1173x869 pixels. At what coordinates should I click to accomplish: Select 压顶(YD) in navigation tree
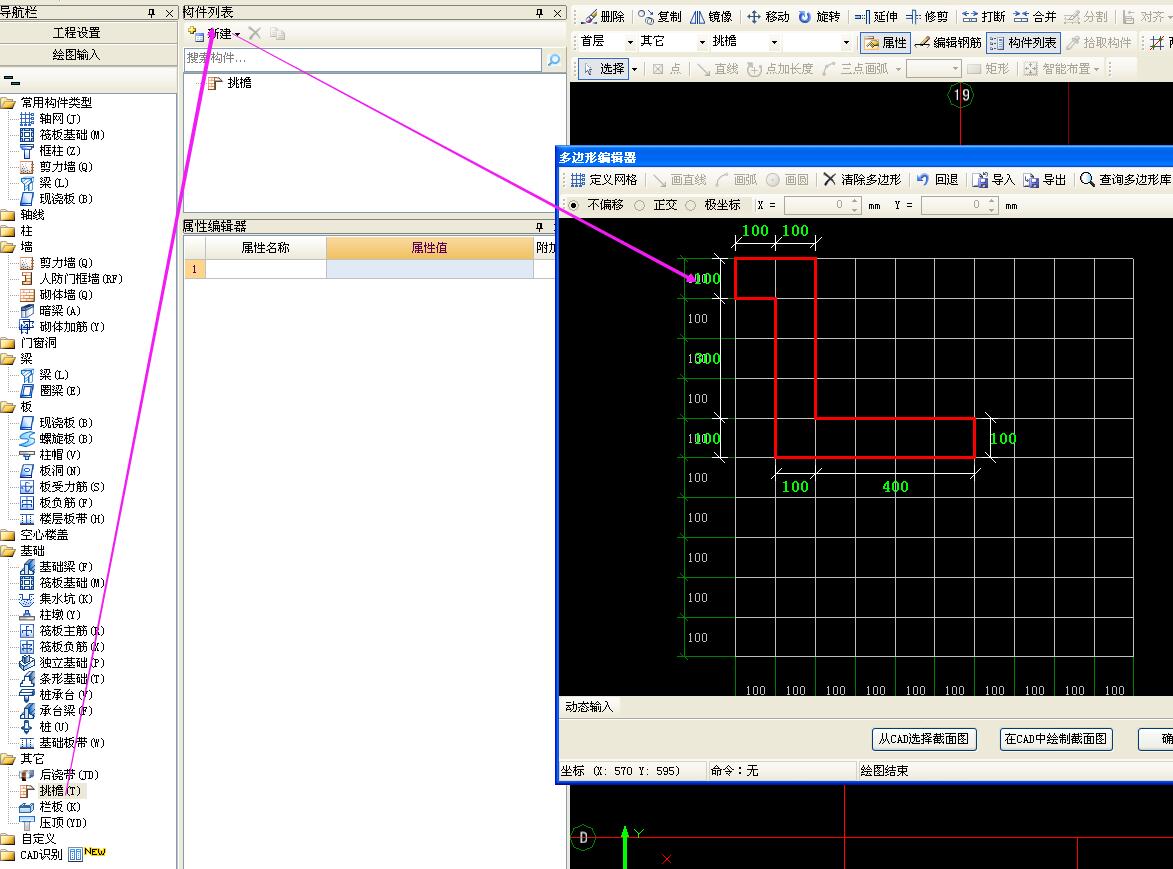[x=53, y=823]
